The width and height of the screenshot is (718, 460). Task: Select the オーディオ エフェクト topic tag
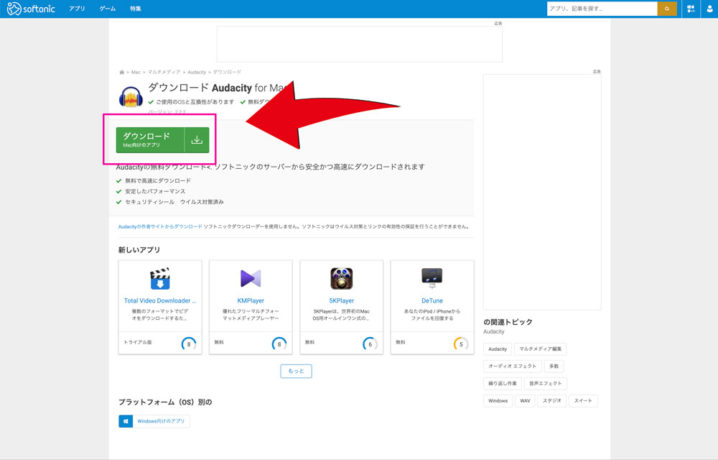(x=512, y=366)
